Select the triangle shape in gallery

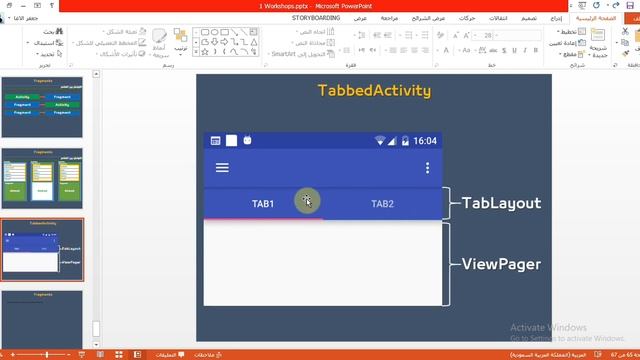point(254,42)
